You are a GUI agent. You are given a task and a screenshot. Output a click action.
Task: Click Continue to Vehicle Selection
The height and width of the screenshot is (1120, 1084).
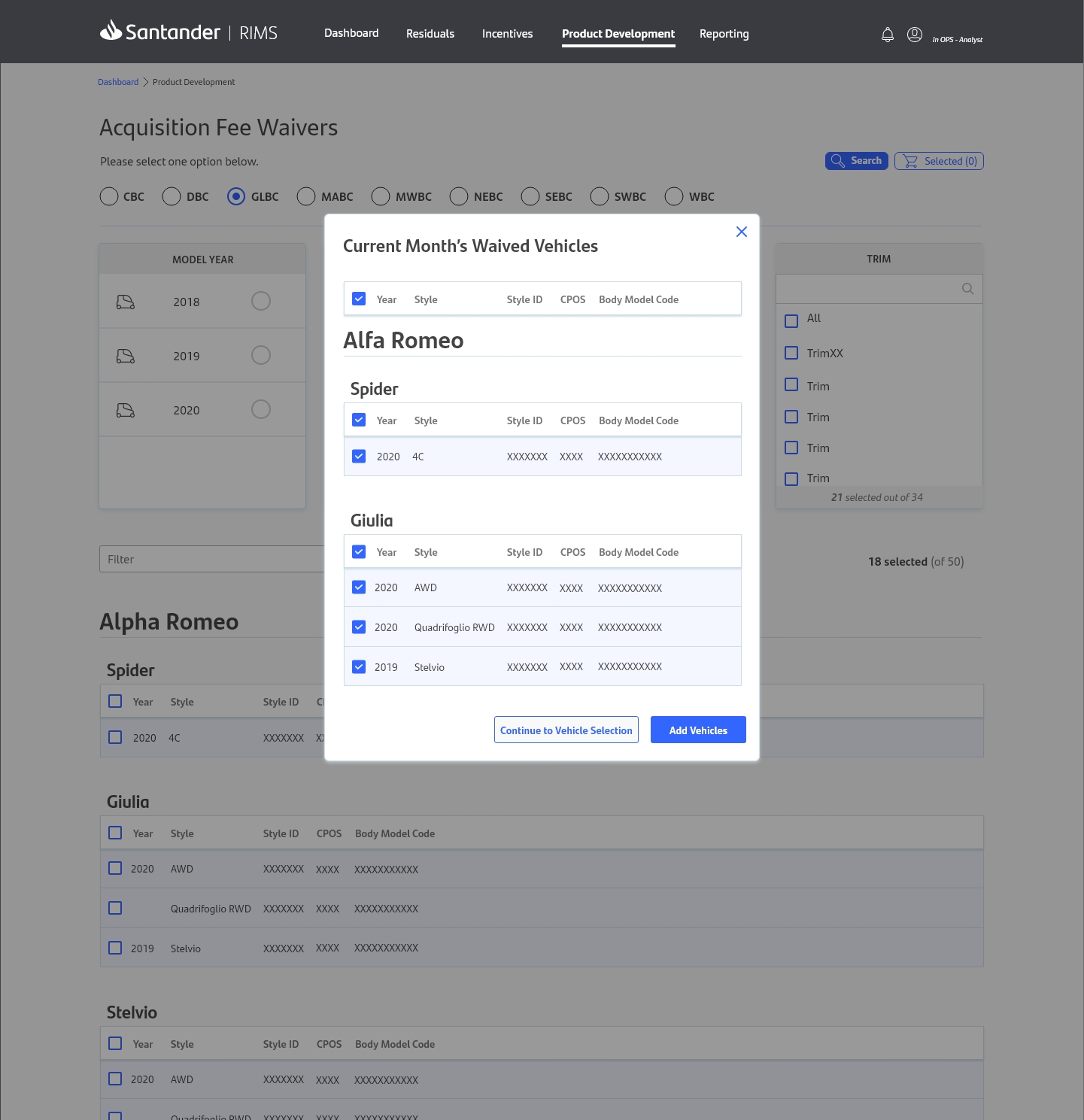click(x=566, y=730)
